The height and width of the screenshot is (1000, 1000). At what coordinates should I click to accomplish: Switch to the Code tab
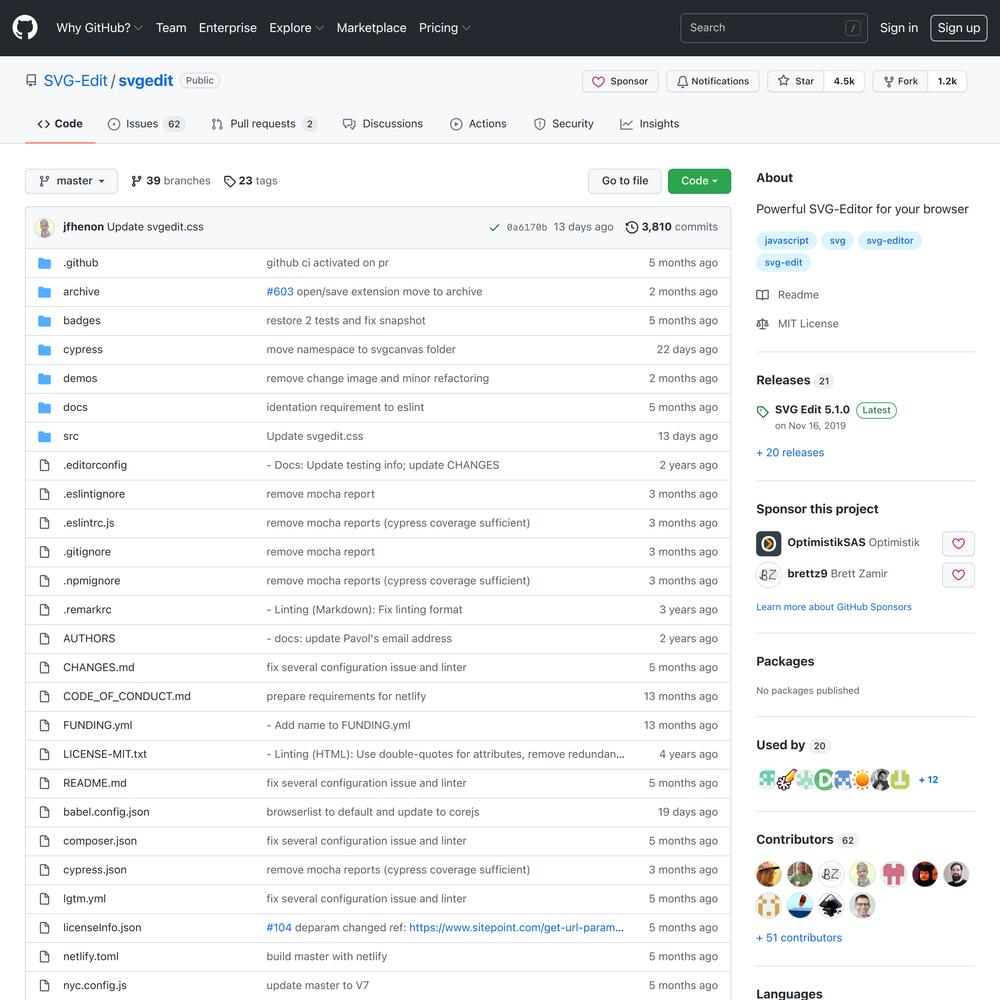60,124
